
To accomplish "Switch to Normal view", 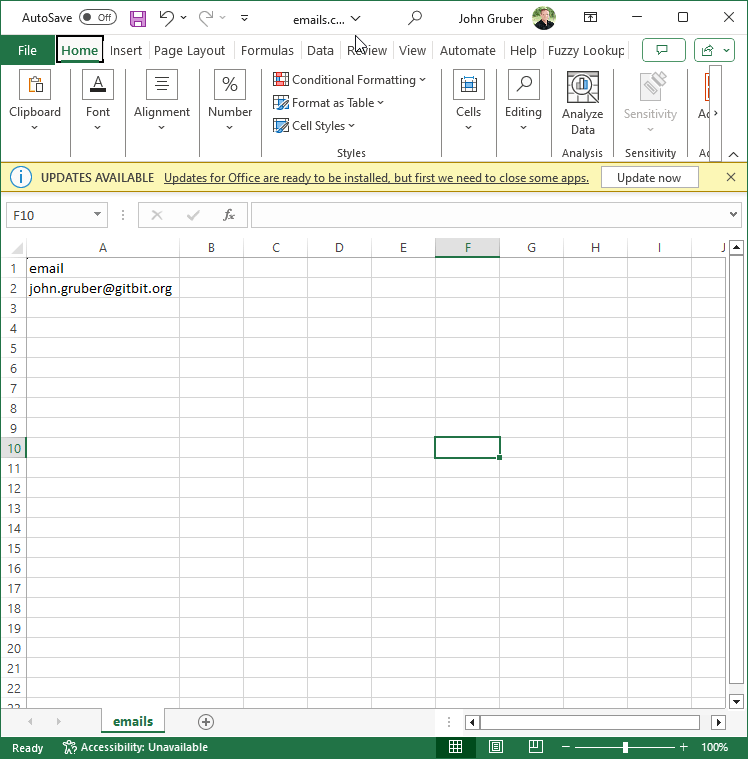I will [x=455, y=747].
